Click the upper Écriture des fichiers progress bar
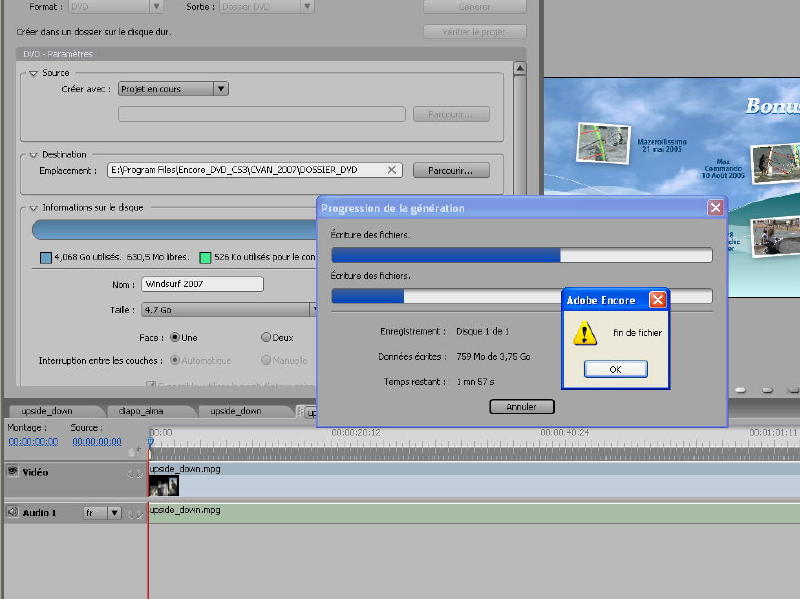The width and height of the screenshot is (800, 599). (x=522, y=255)
